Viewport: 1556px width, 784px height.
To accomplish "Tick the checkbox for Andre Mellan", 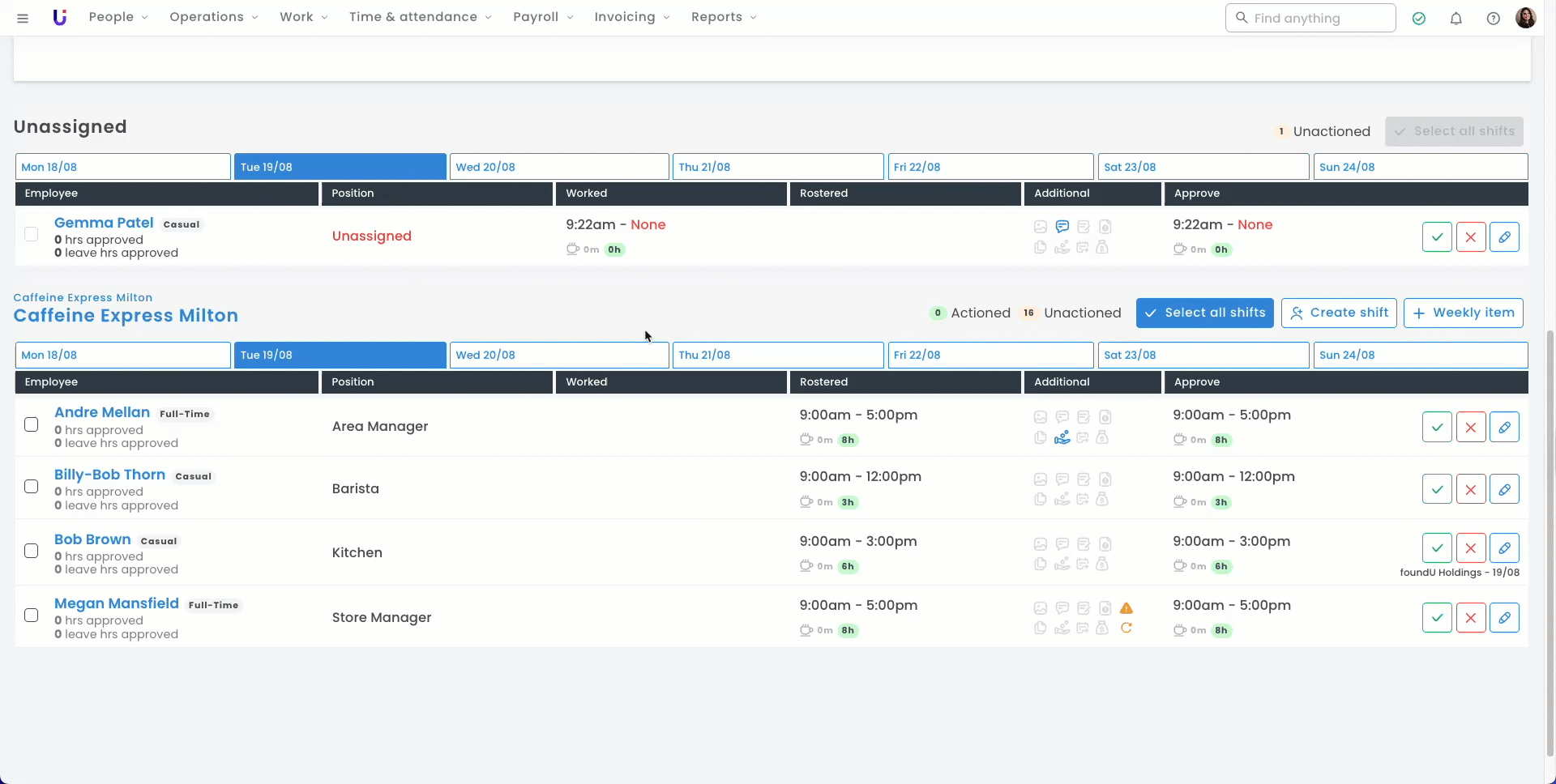I will point(32,424).
